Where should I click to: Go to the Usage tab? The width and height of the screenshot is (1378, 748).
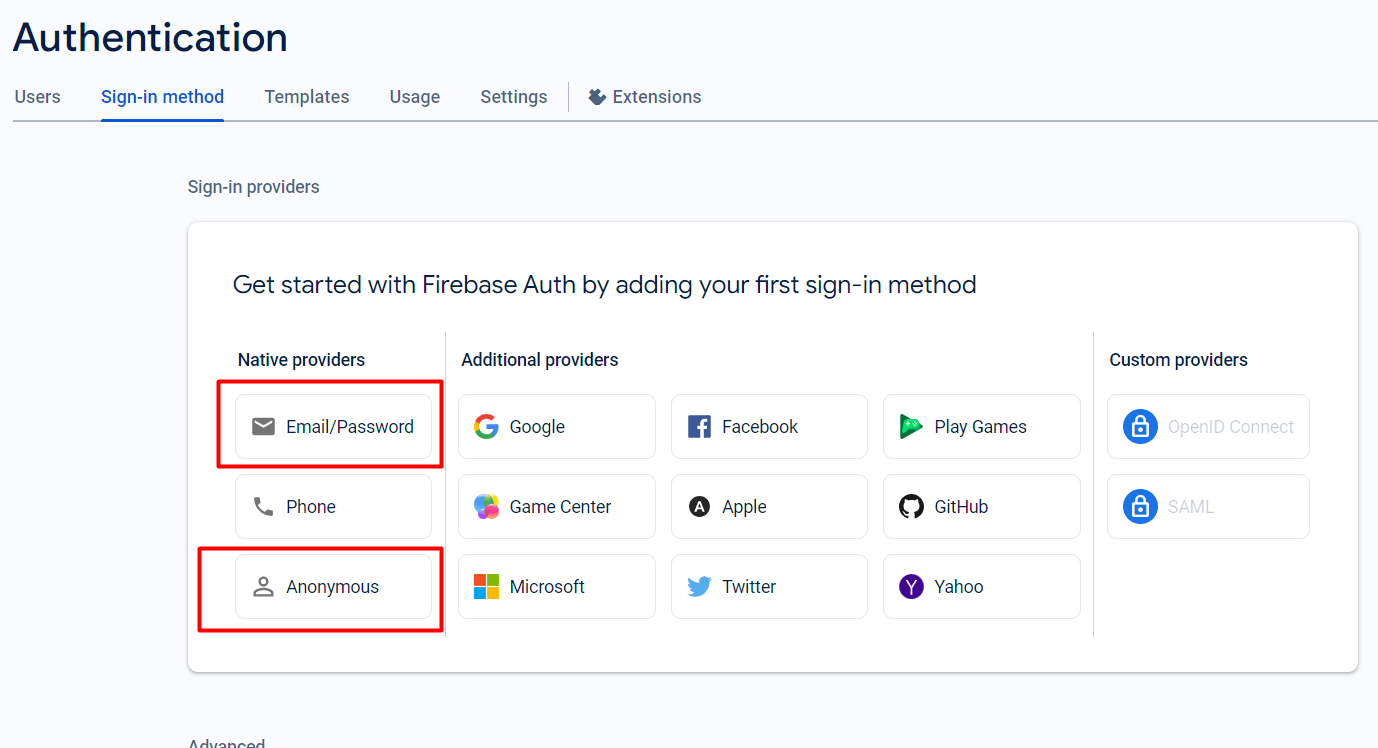click(415, 97)
